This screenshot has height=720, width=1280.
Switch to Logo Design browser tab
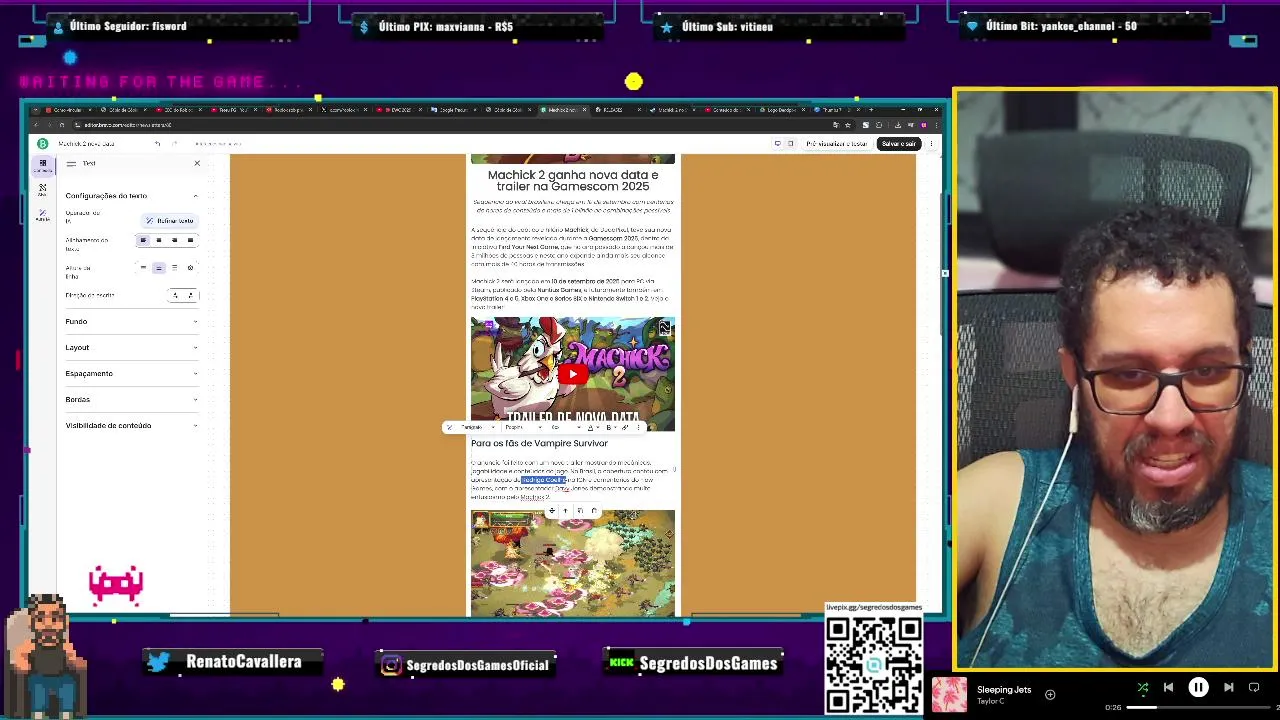[x=782, y=110]
